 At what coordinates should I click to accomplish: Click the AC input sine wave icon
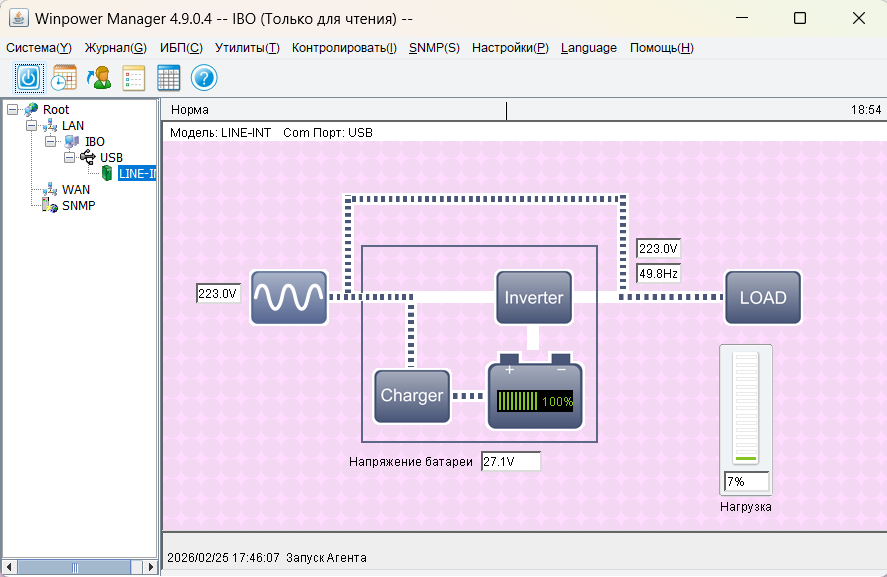pyautogui.click(x=288, y=297)
